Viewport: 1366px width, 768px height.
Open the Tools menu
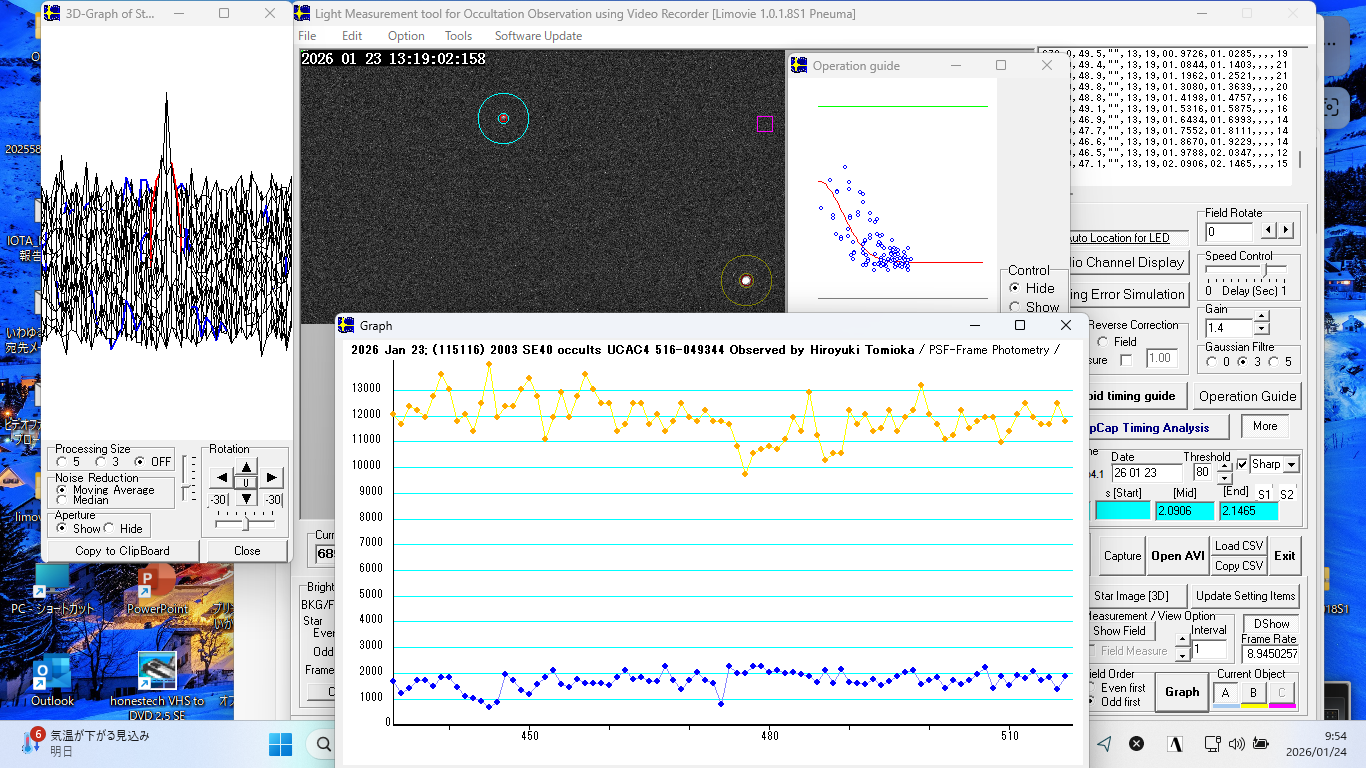pyautogui.click(x=458, y=36)
